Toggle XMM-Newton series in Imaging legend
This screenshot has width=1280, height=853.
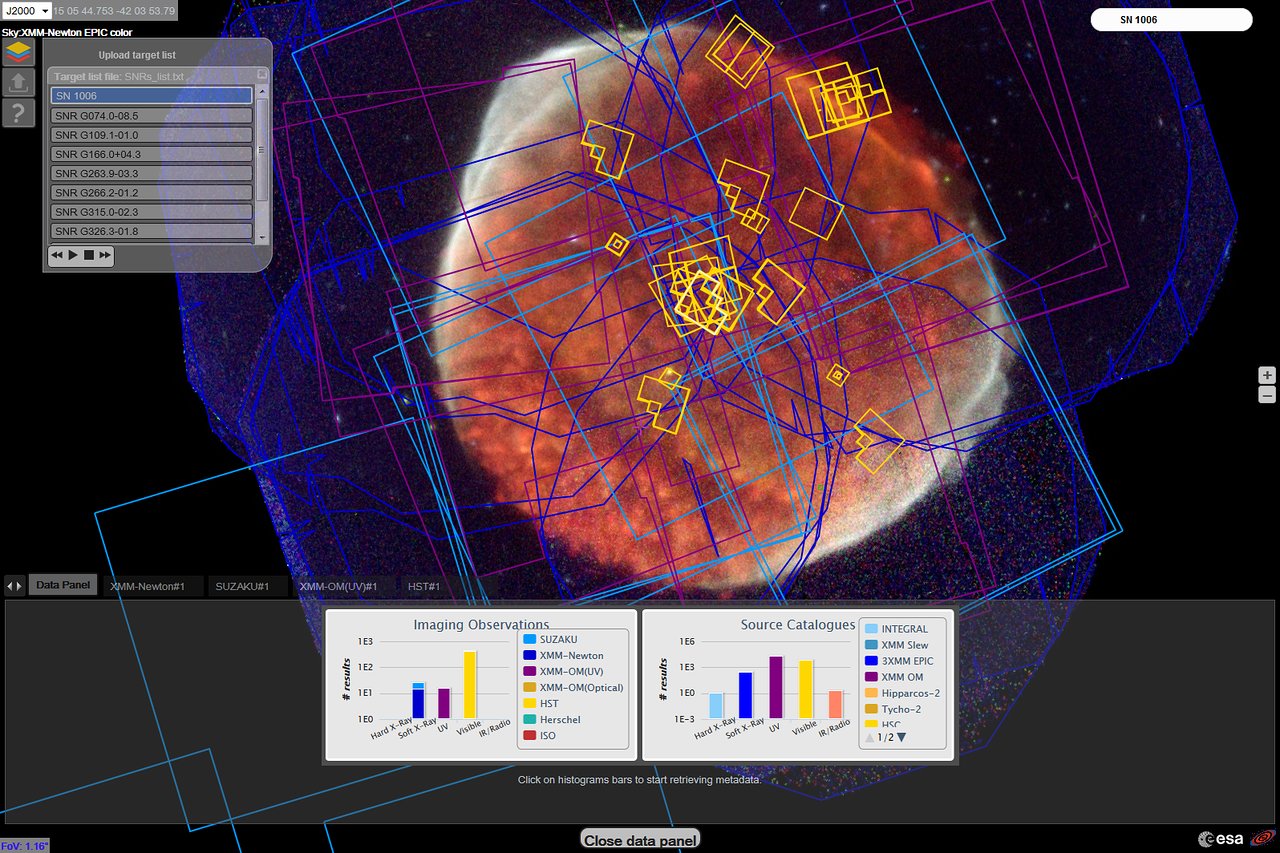pyautogui.click(x=571, y=655)
